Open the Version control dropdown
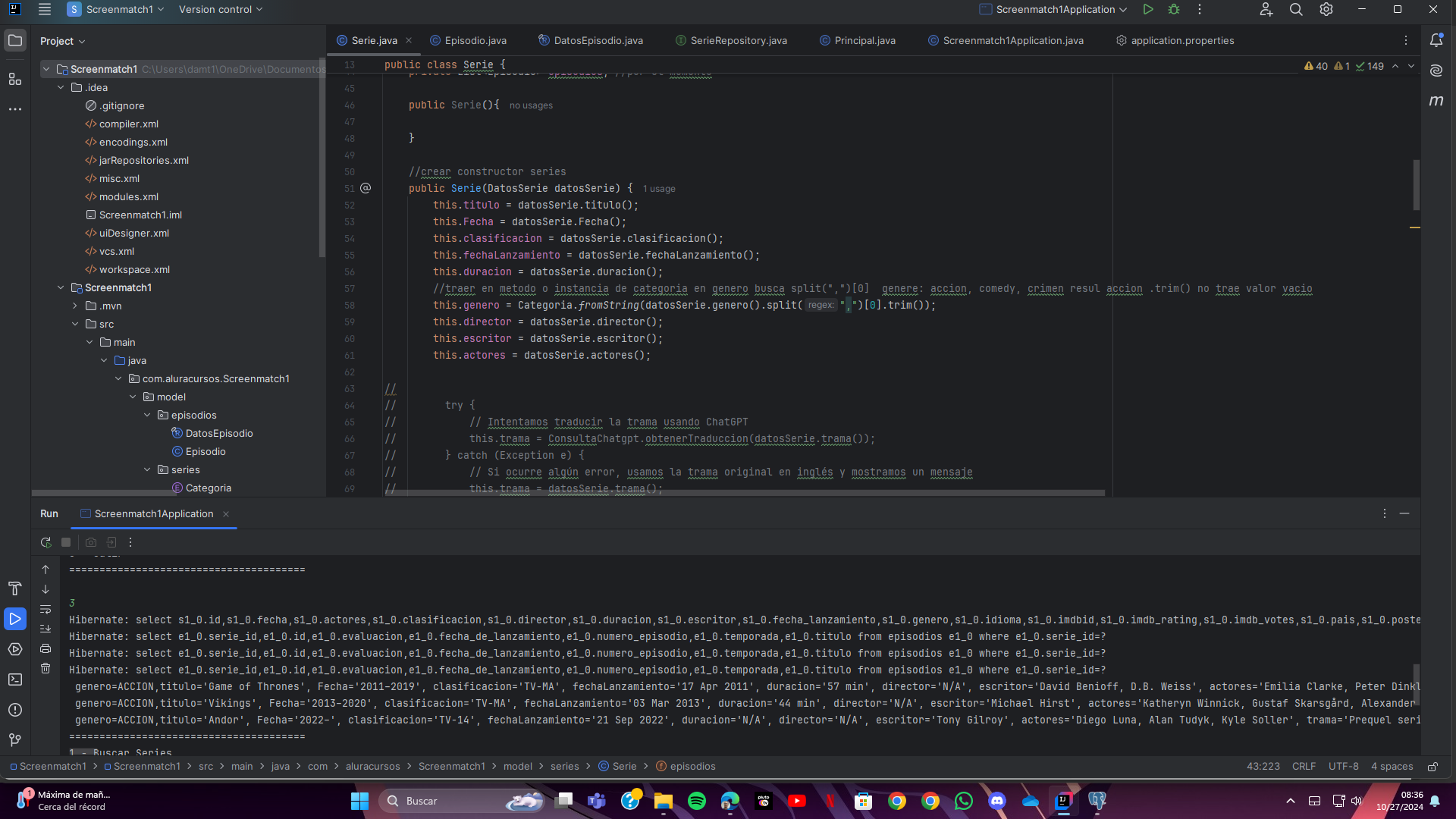The height and width of the screenshot is (819, 1456). (221, 9)
